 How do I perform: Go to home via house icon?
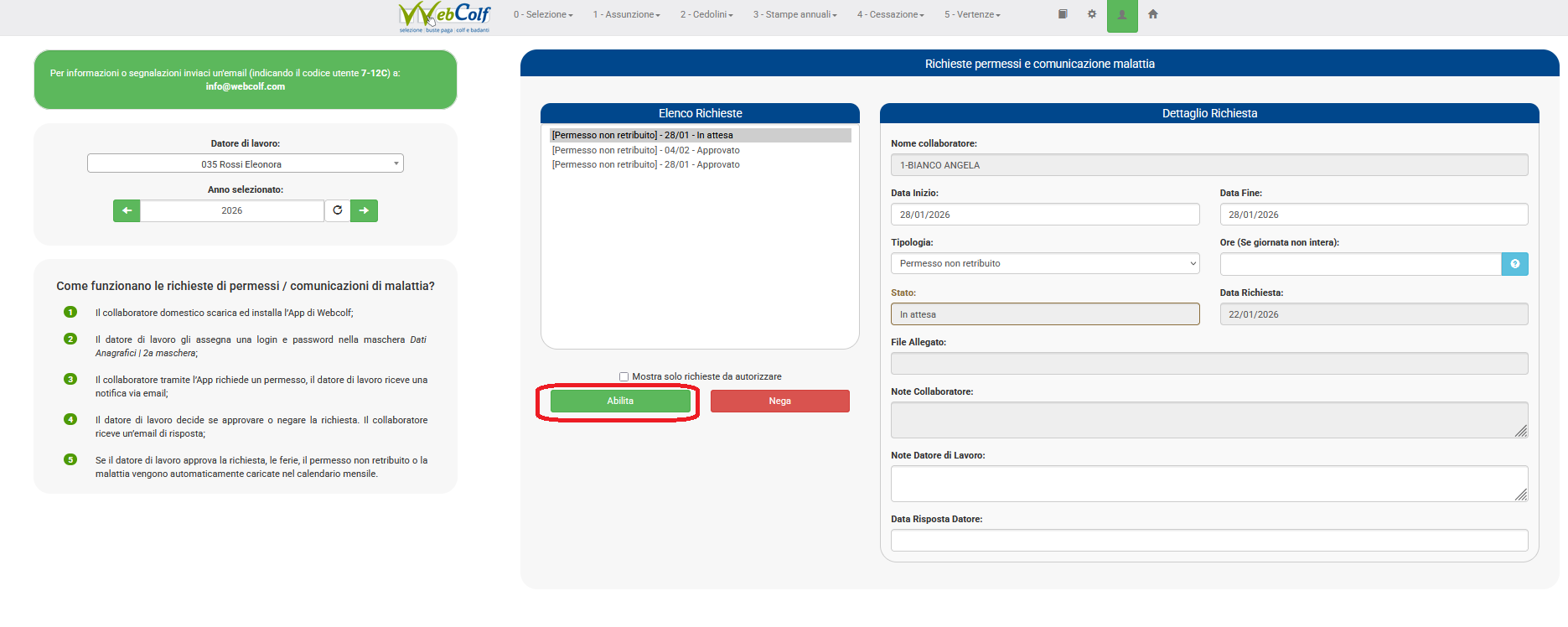[x=1153, y=14]
